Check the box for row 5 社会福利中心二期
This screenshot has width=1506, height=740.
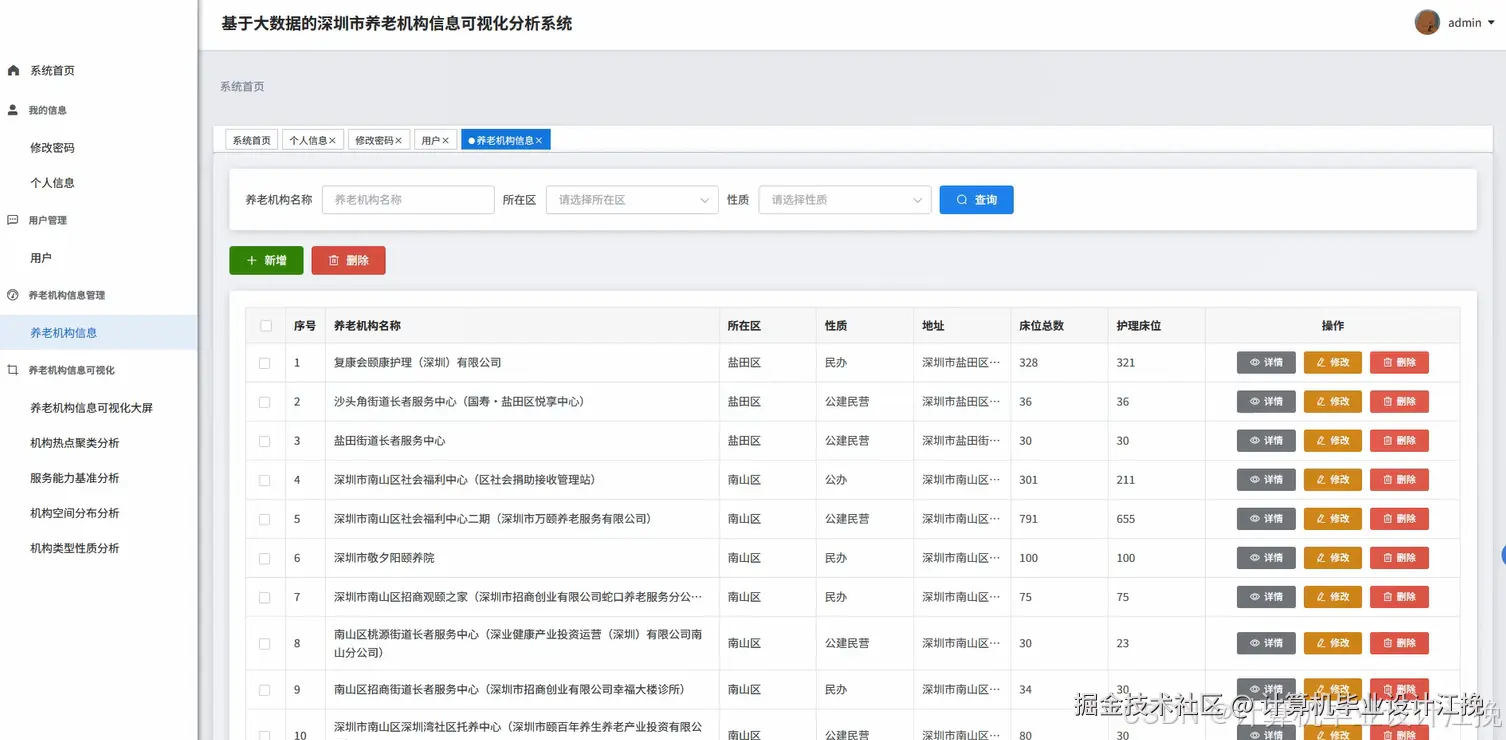[x=265, y=519]
